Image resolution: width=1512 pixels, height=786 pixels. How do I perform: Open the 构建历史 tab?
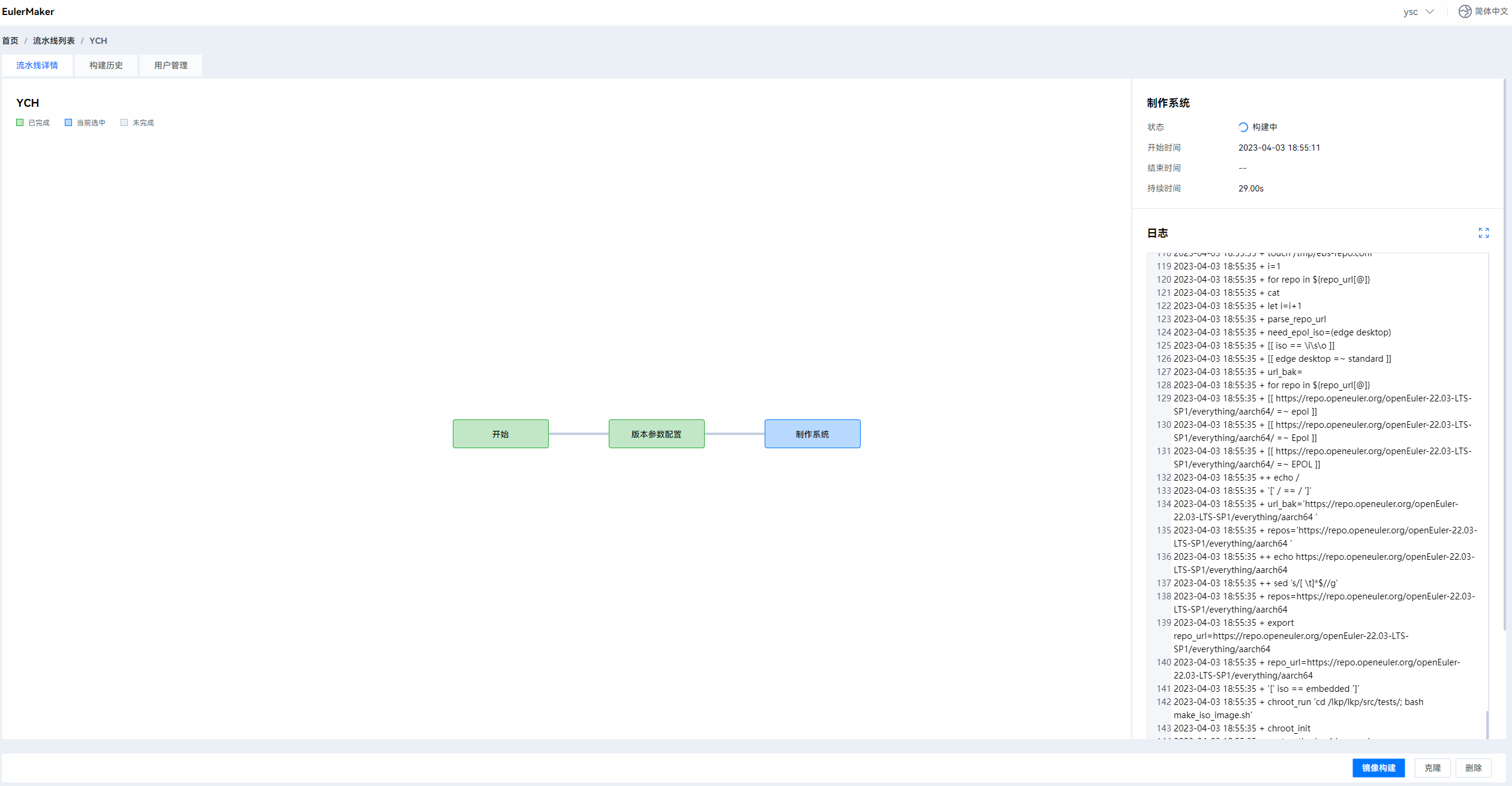point(106,65)
